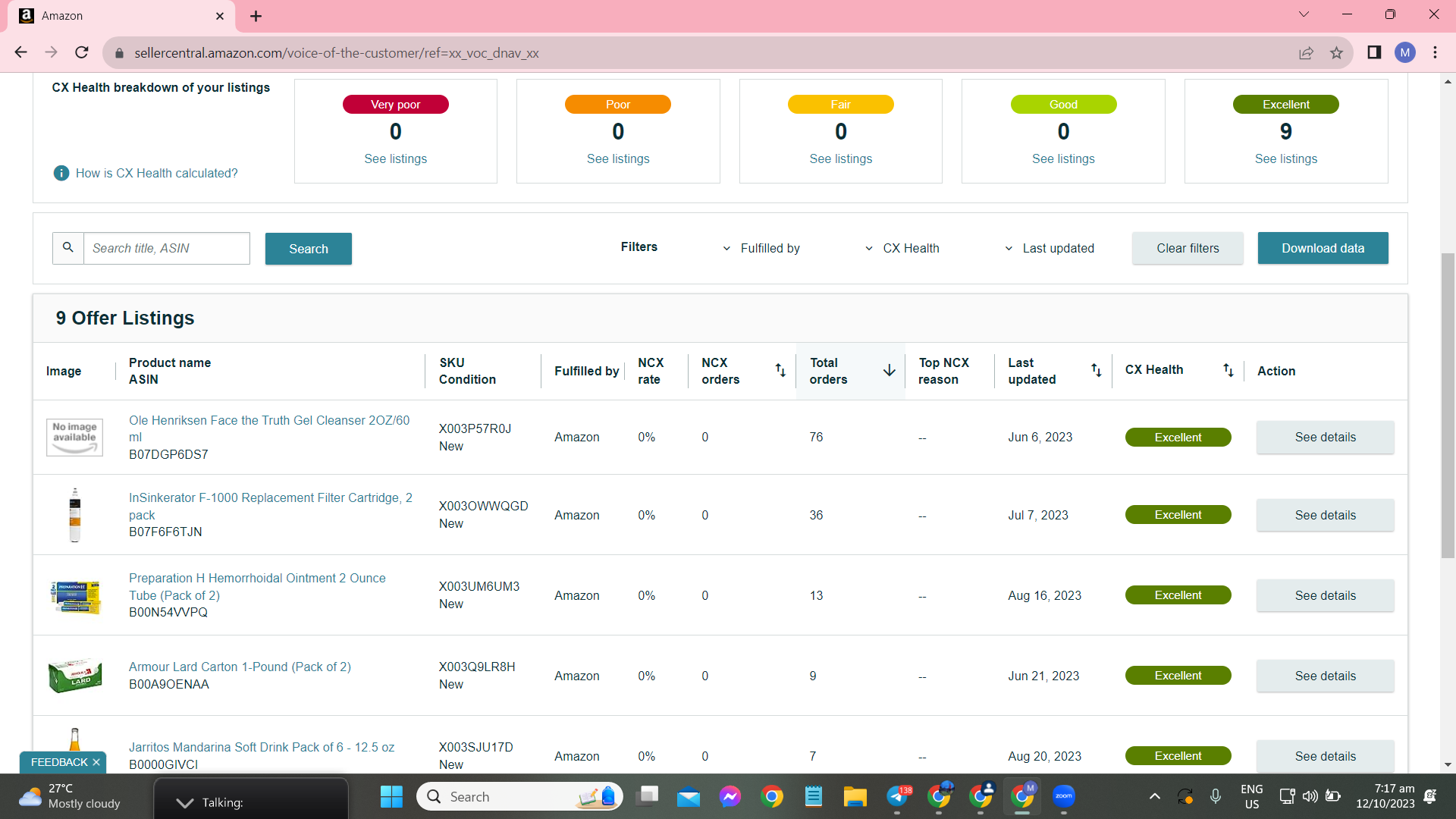Reload the Seller Central page

tap(82, 52)
